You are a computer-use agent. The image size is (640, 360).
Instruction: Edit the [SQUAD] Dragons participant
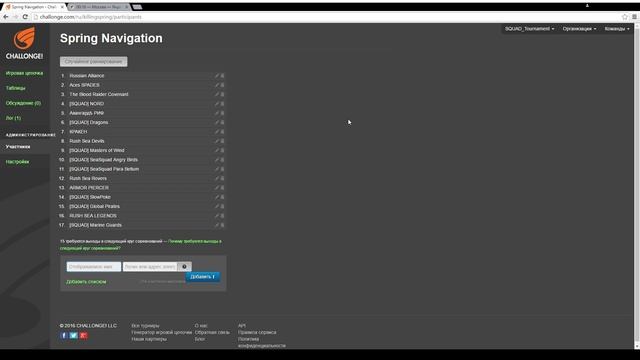217,122
